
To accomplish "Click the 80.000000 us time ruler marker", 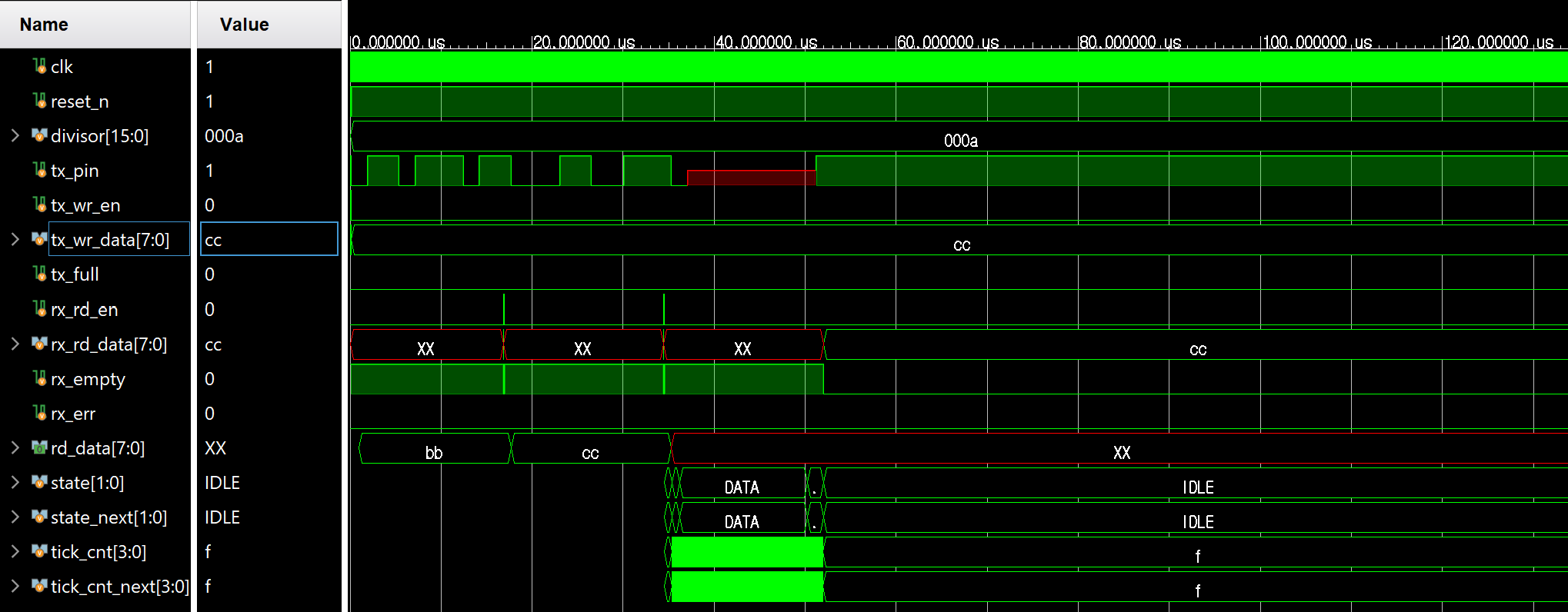I will pos(1130,42).
